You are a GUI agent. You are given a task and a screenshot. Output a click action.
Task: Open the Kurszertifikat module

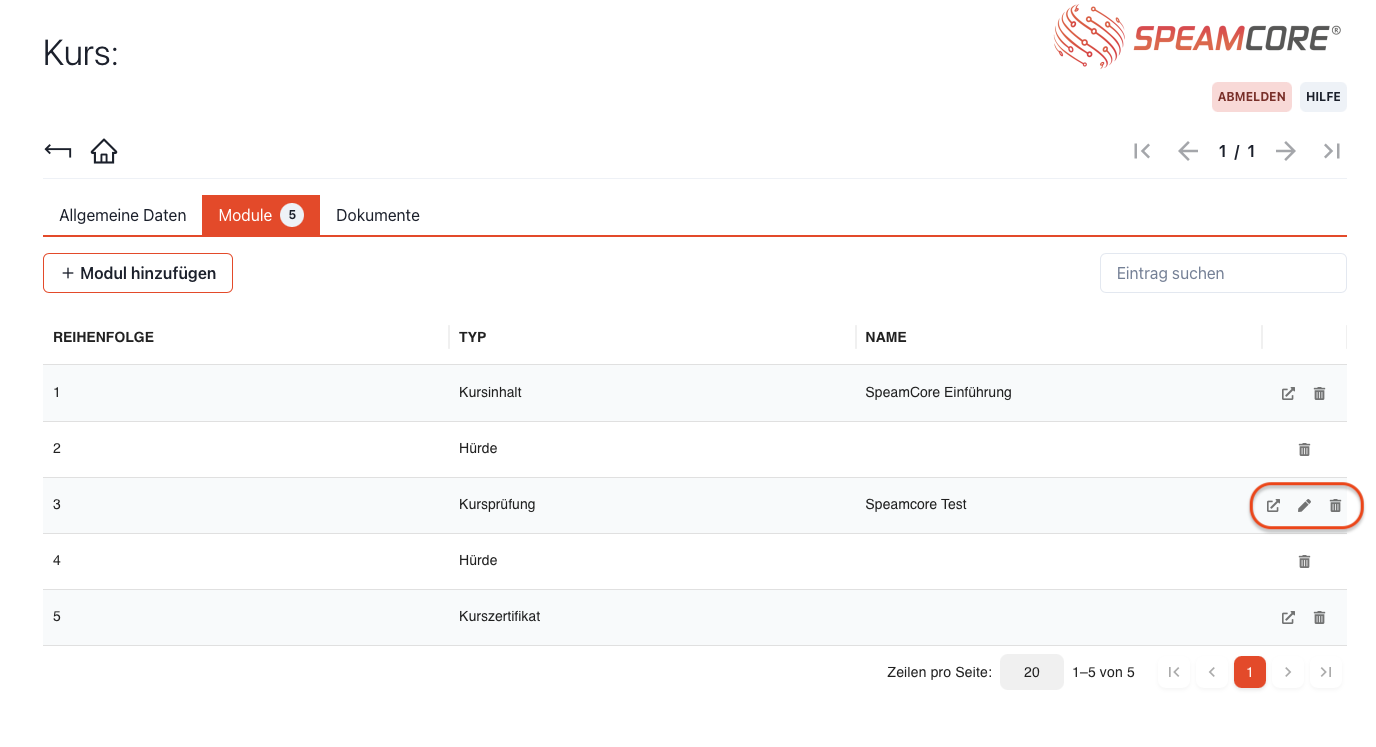(1288, 617)
